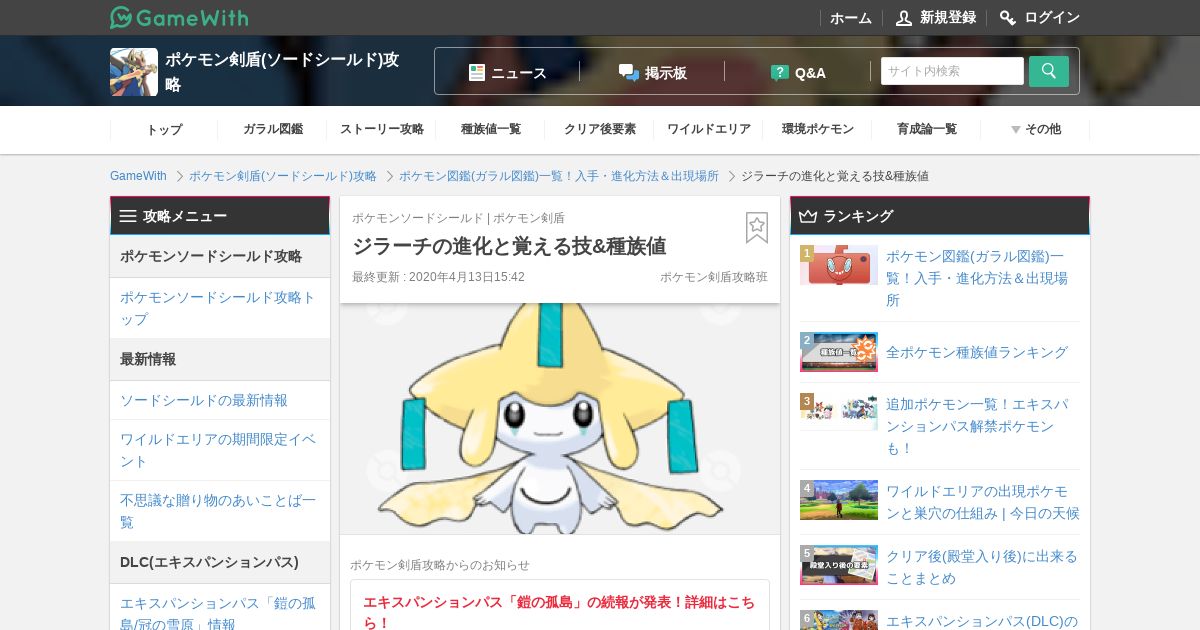Viewport: 1200px width, 630px height.
Task: Open rank 3 追加ポケモン thumbnail
Action: [x=839, y=412]
